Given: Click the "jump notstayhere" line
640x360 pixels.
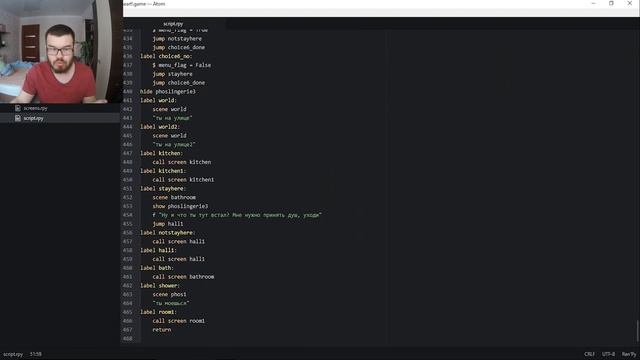Looking at the screenshot, I should [x=177, y=39].
